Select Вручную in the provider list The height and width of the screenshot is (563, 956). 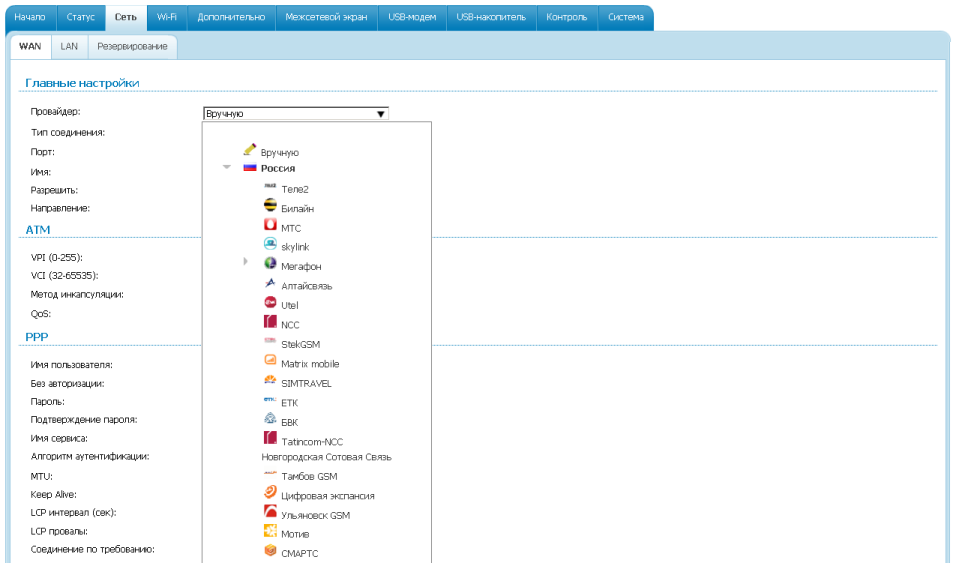pyautogui.click(x=280, y=152)
